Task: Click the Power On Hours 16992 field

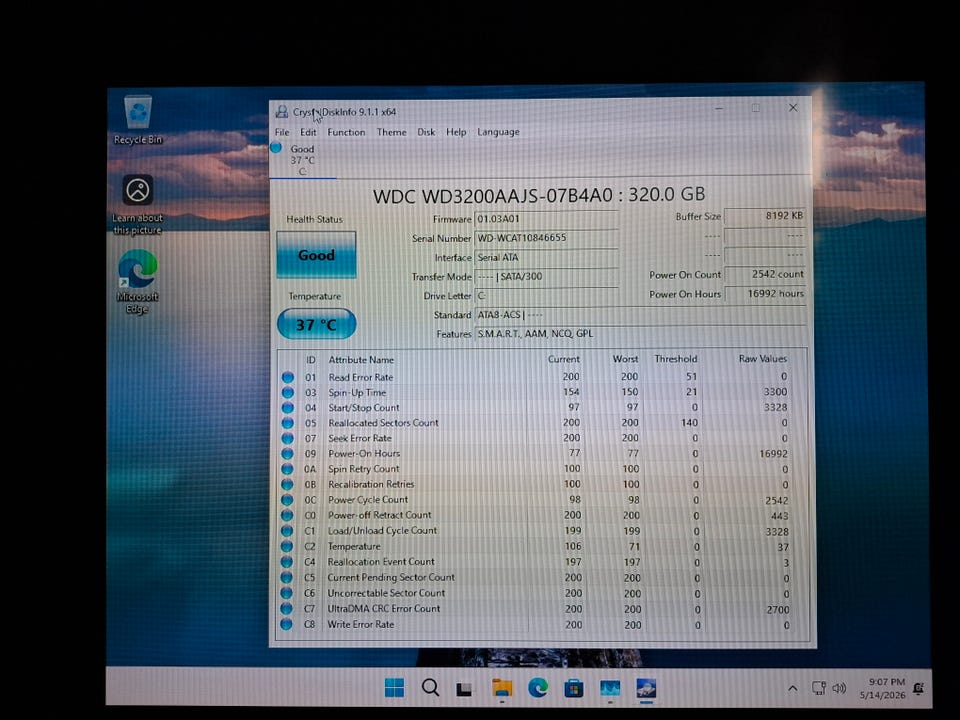Action: tap(765, 294)
